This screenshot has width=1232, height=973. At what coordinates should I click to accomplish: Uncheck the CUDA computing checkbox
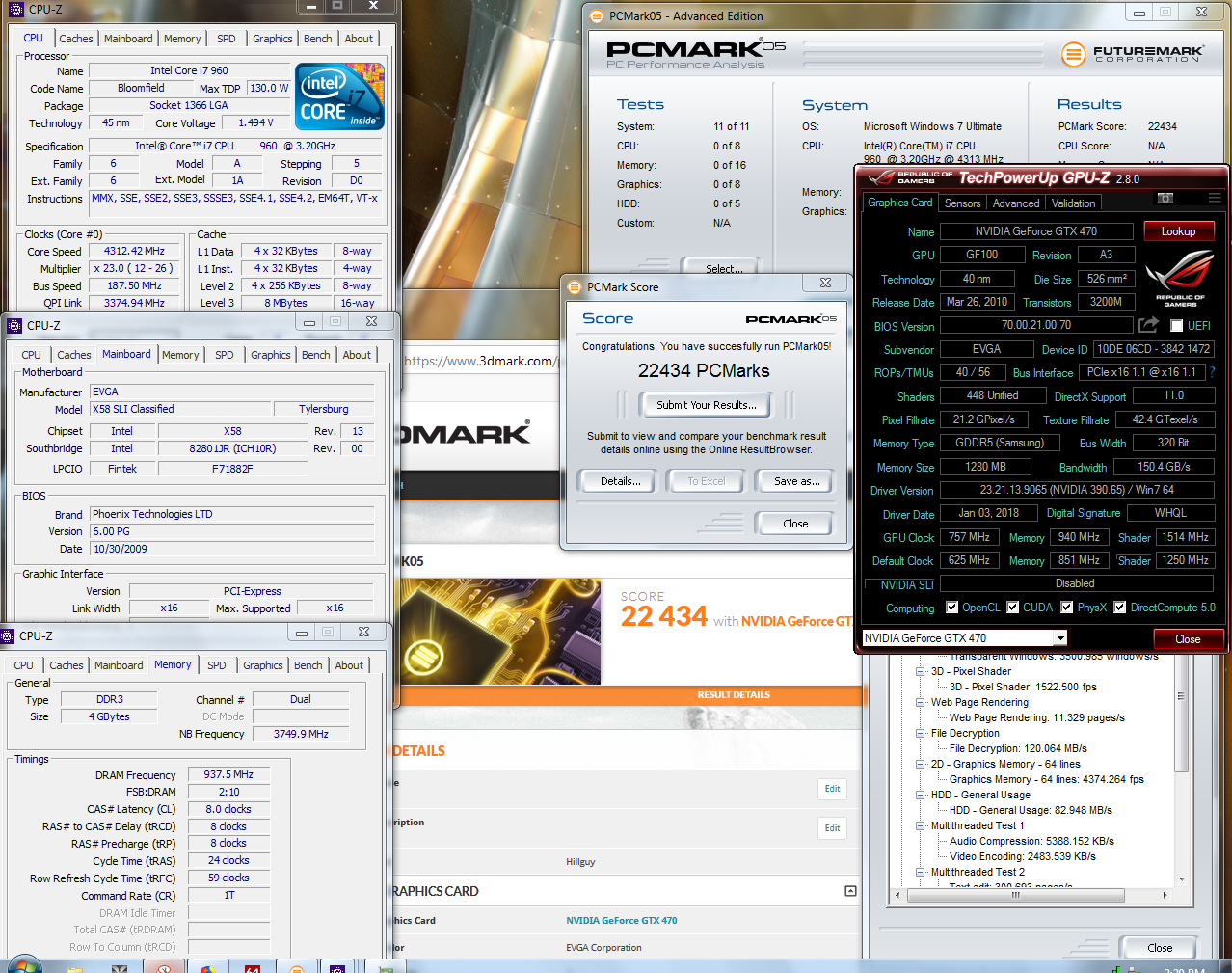(x=1013, y=608)
